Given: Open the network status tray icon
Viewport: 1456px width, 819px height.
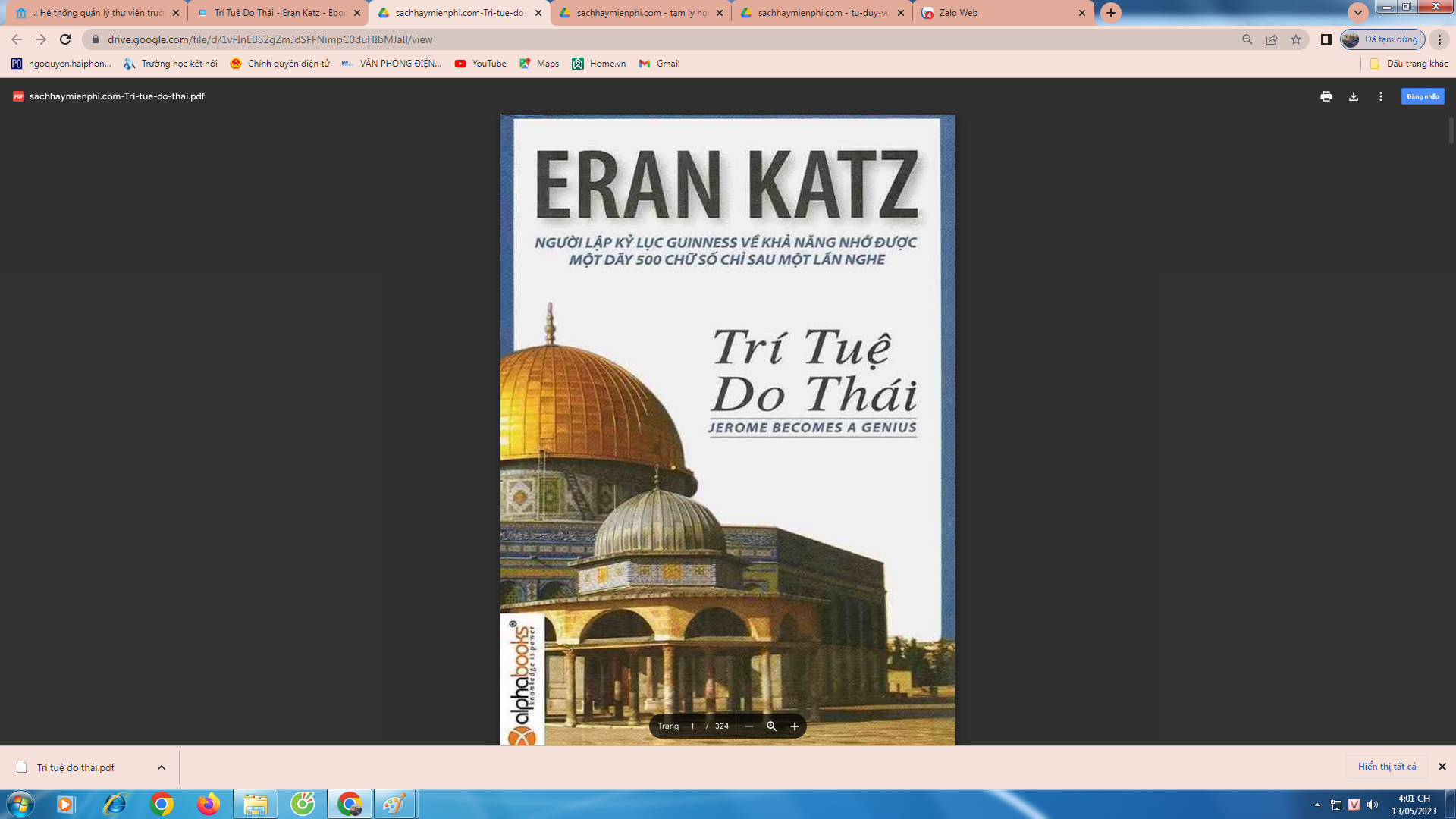Looking at the screenshot, I should coord(1336,805).
